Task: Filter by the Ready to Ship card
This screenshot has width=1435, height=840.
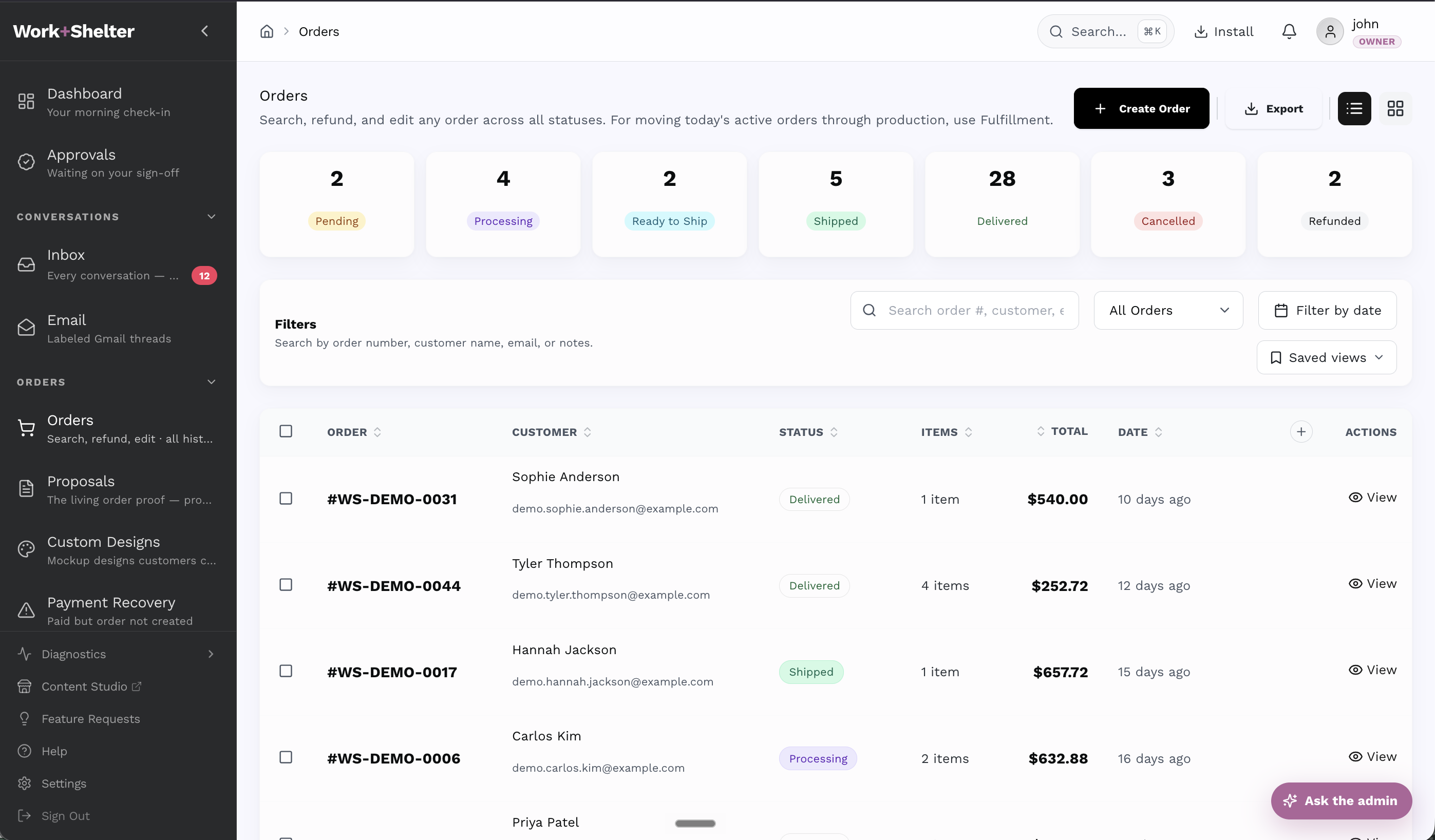Action: (x=669, y=204)
